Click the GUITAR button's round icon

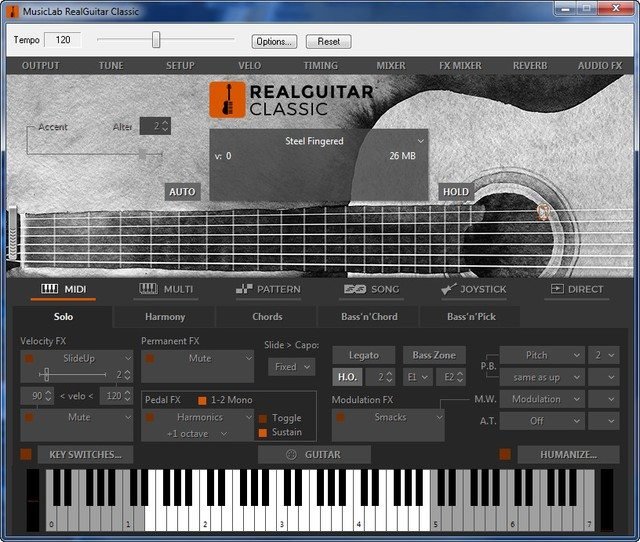coord(291,454)
